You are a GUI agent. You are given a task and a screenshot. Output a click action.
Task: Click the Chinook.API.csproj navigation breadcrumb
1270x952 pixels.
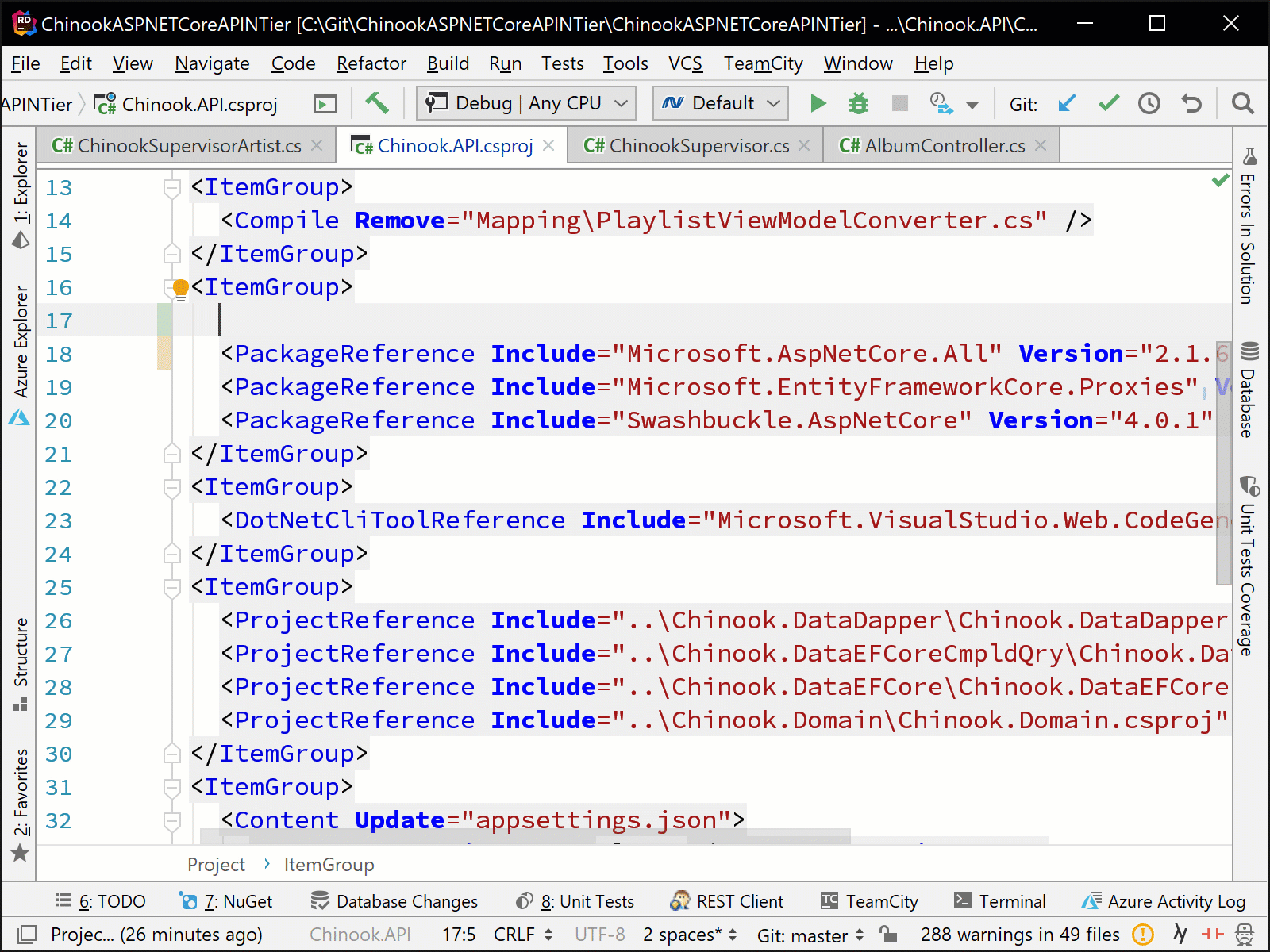click(186, 104)
